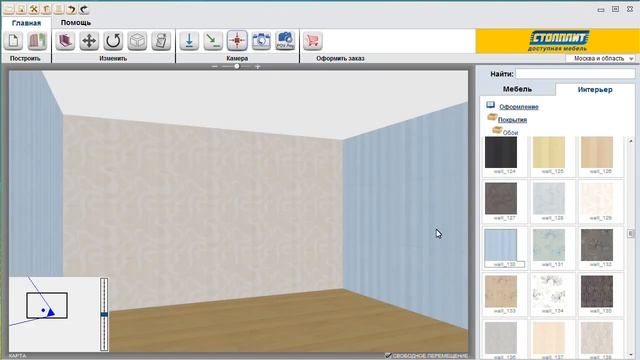The image size is (640, 360).
Task: Click the center camera target icon
Action: [x=237, y=41]
